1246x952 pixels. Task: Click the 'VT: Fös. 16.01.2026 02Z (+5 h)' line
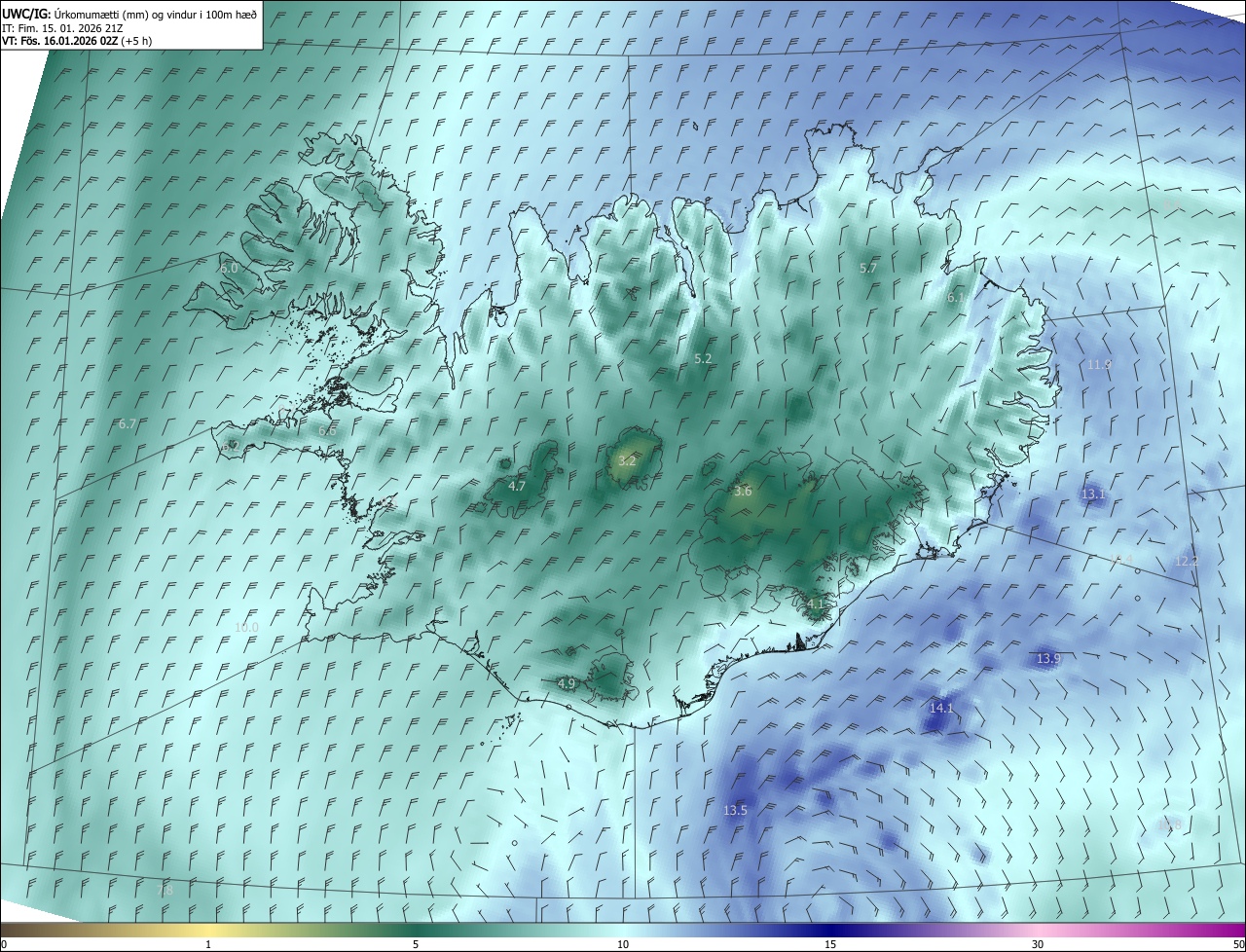pyautogui.click(x=76, y=42)
